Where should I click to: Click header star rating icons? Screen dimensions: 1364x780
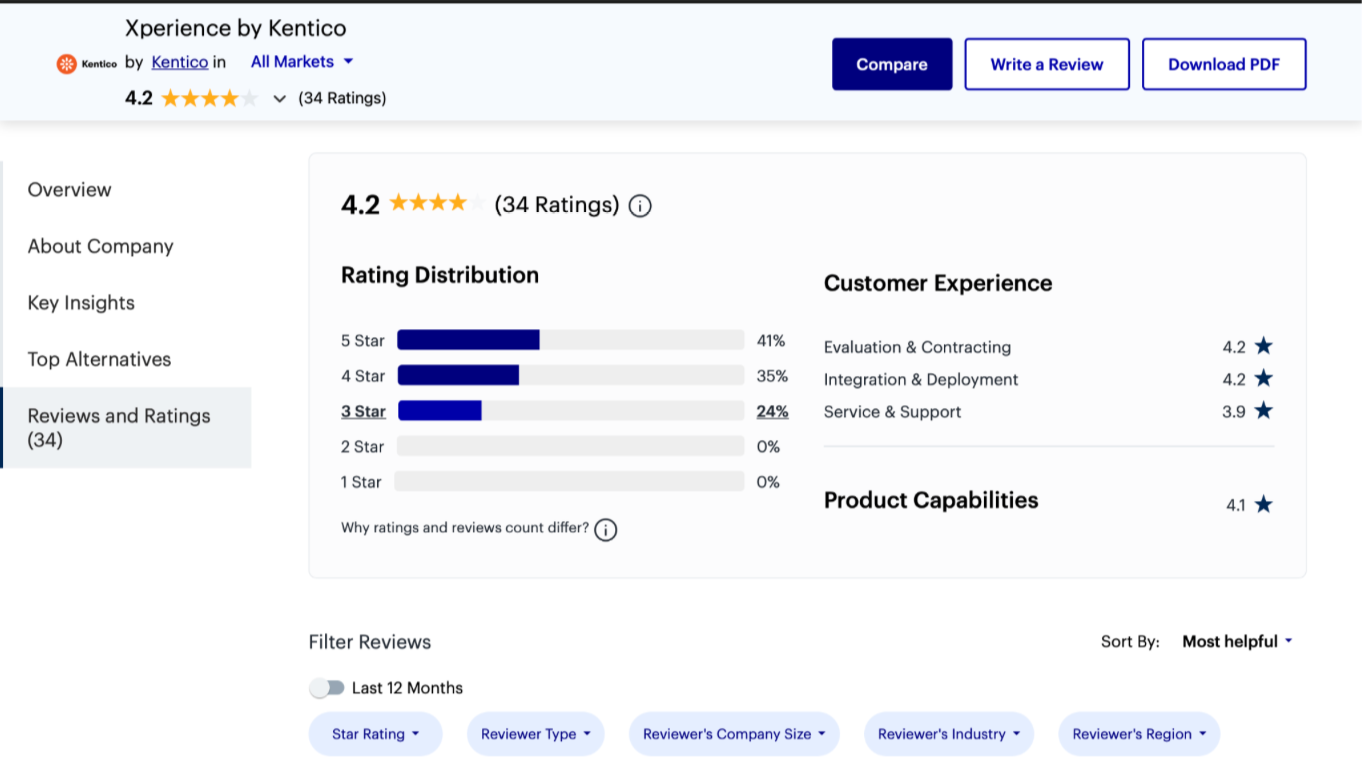pos(209,98)
